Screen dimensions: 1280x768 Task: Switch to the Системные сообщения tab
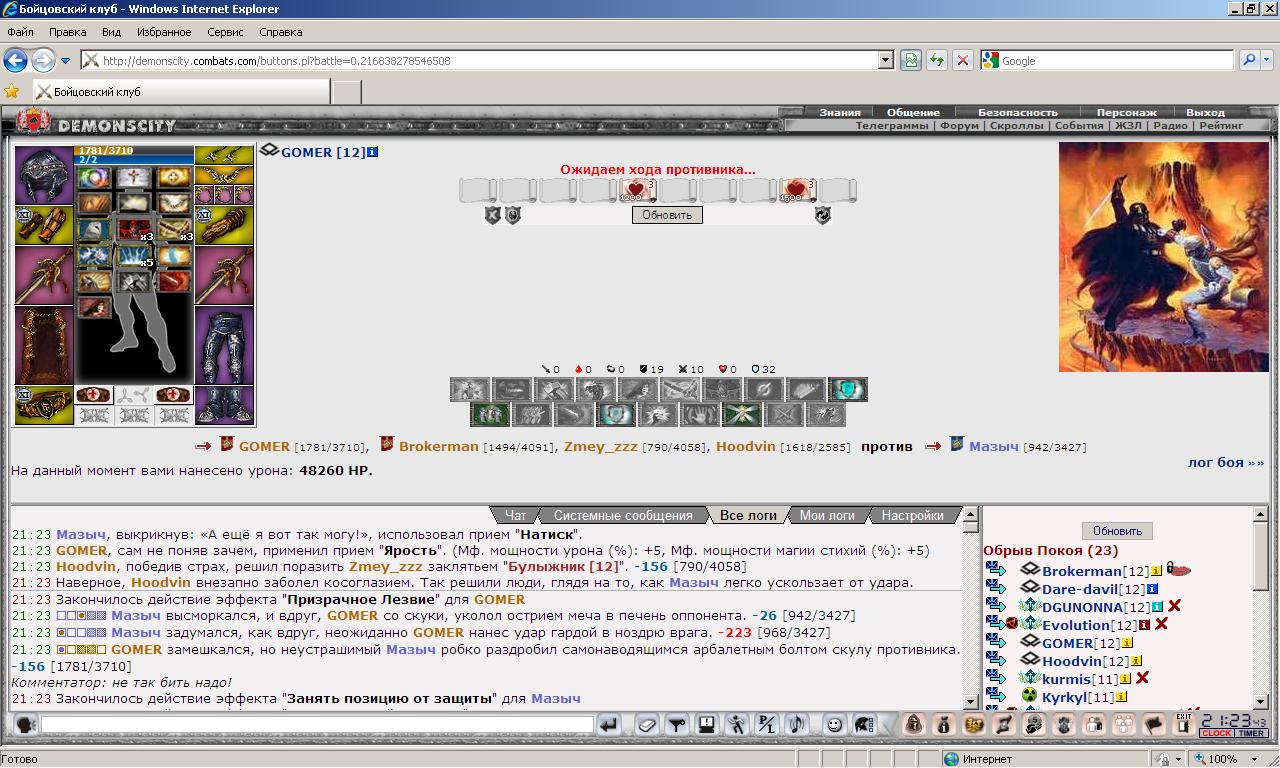pos(623,515)
